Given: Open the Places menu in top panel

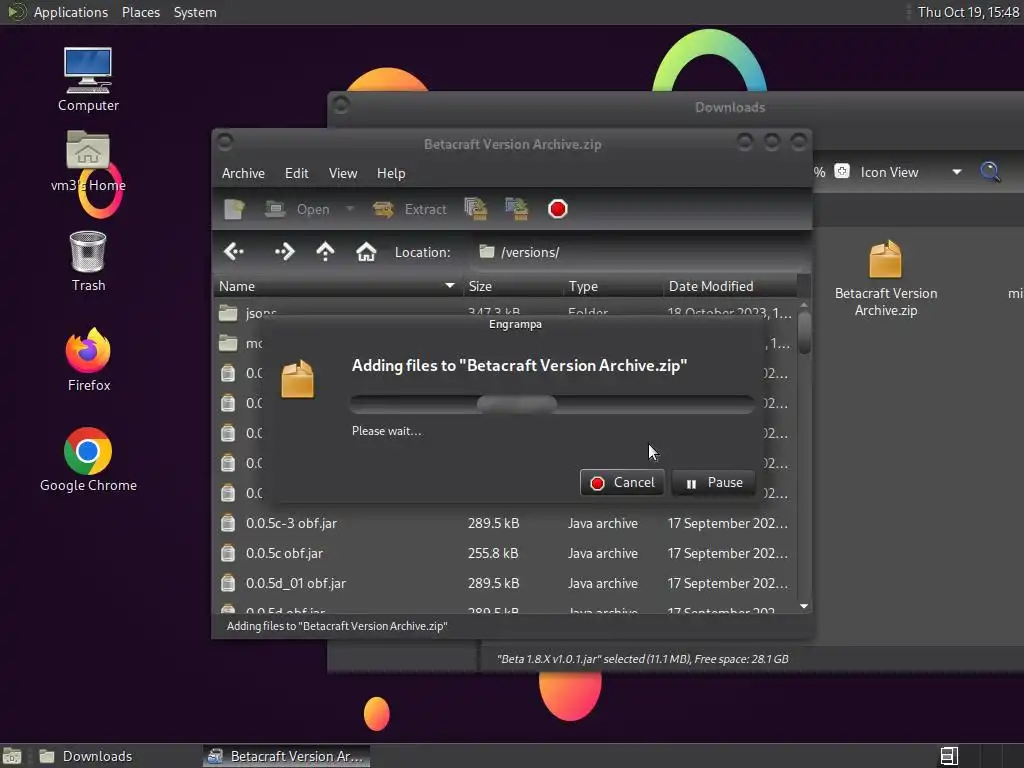Looking at the screenshot, I should (x=141, y=12).
